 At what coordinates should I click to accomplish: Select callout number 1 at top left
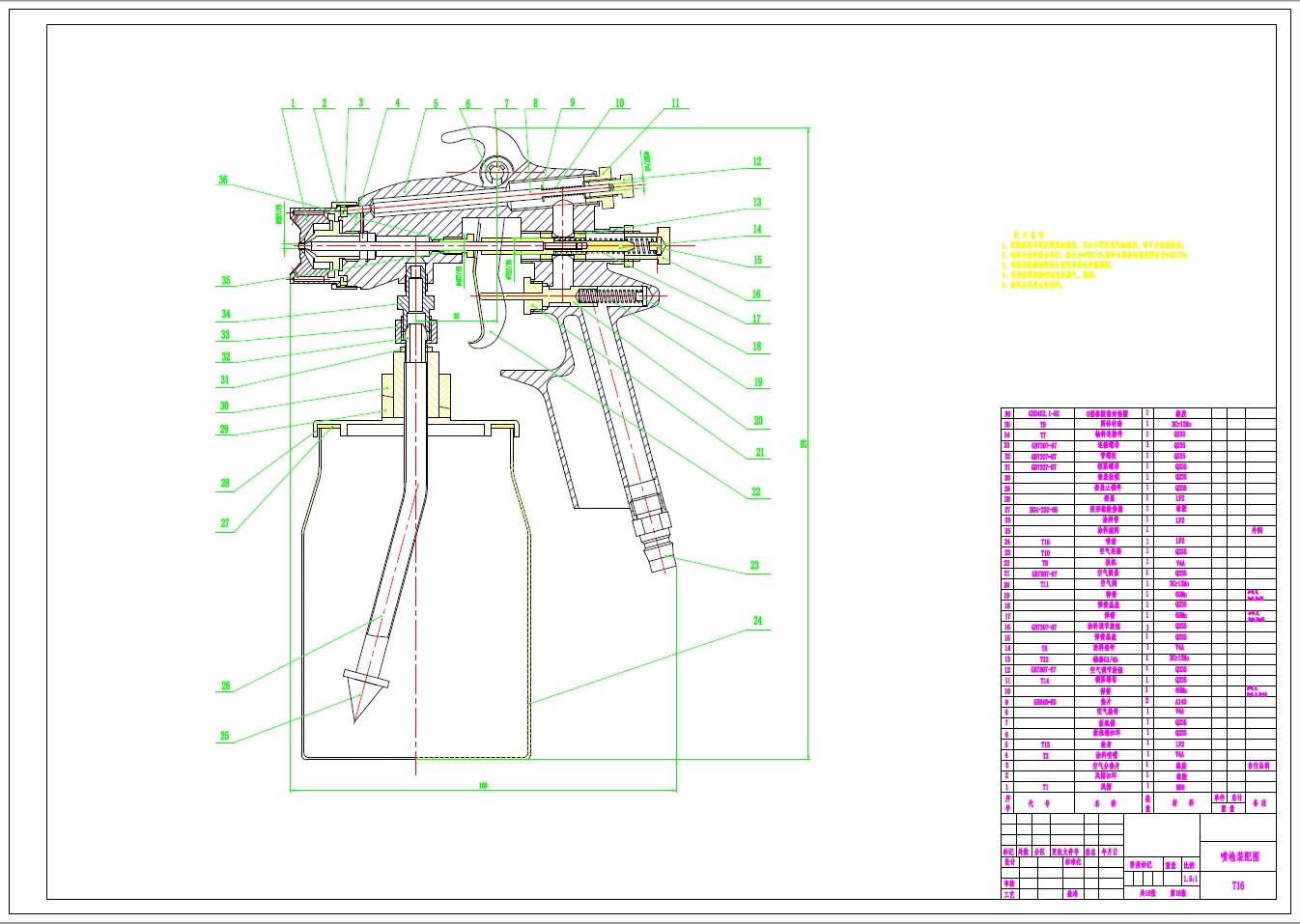point(293,103)
